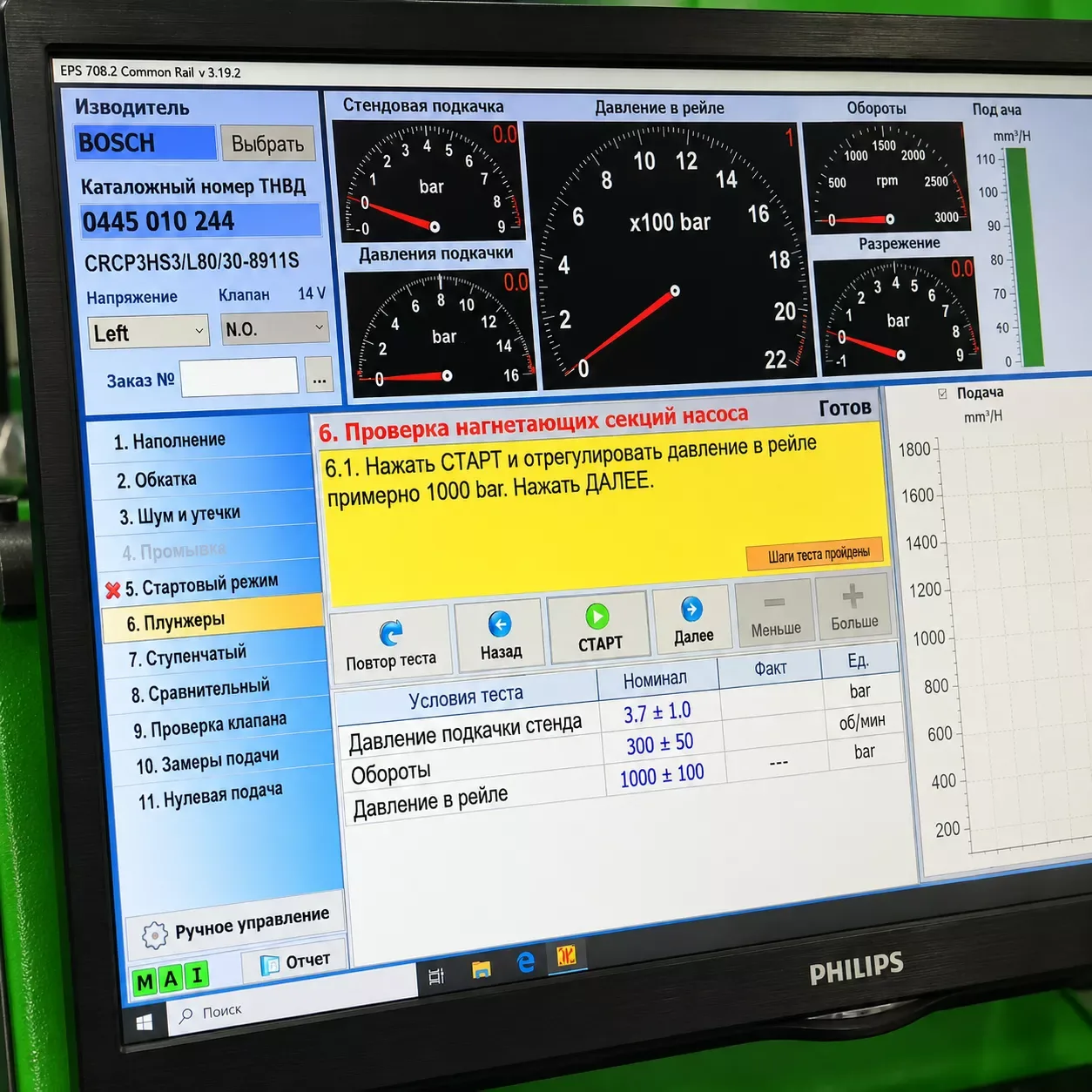Click Повтор теста repeat button

coord(390,644)
